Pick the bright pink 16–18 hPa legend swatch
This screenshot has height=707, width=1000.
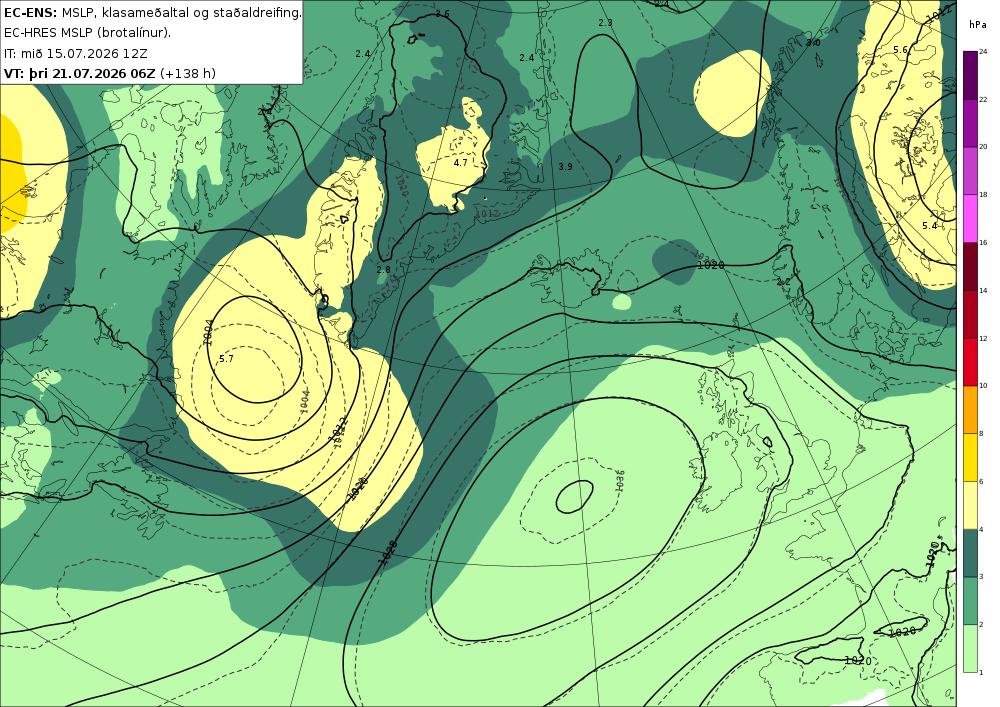[x=970, y=218]
